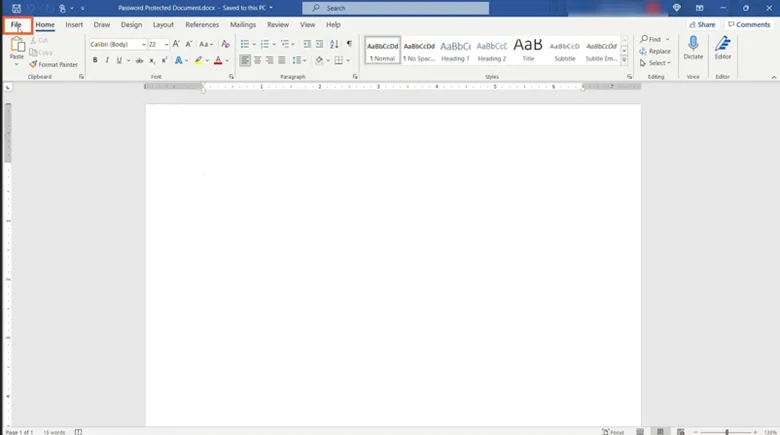Select the Layout tab
This screenshot has height=435, width=780.
point(163,25)
